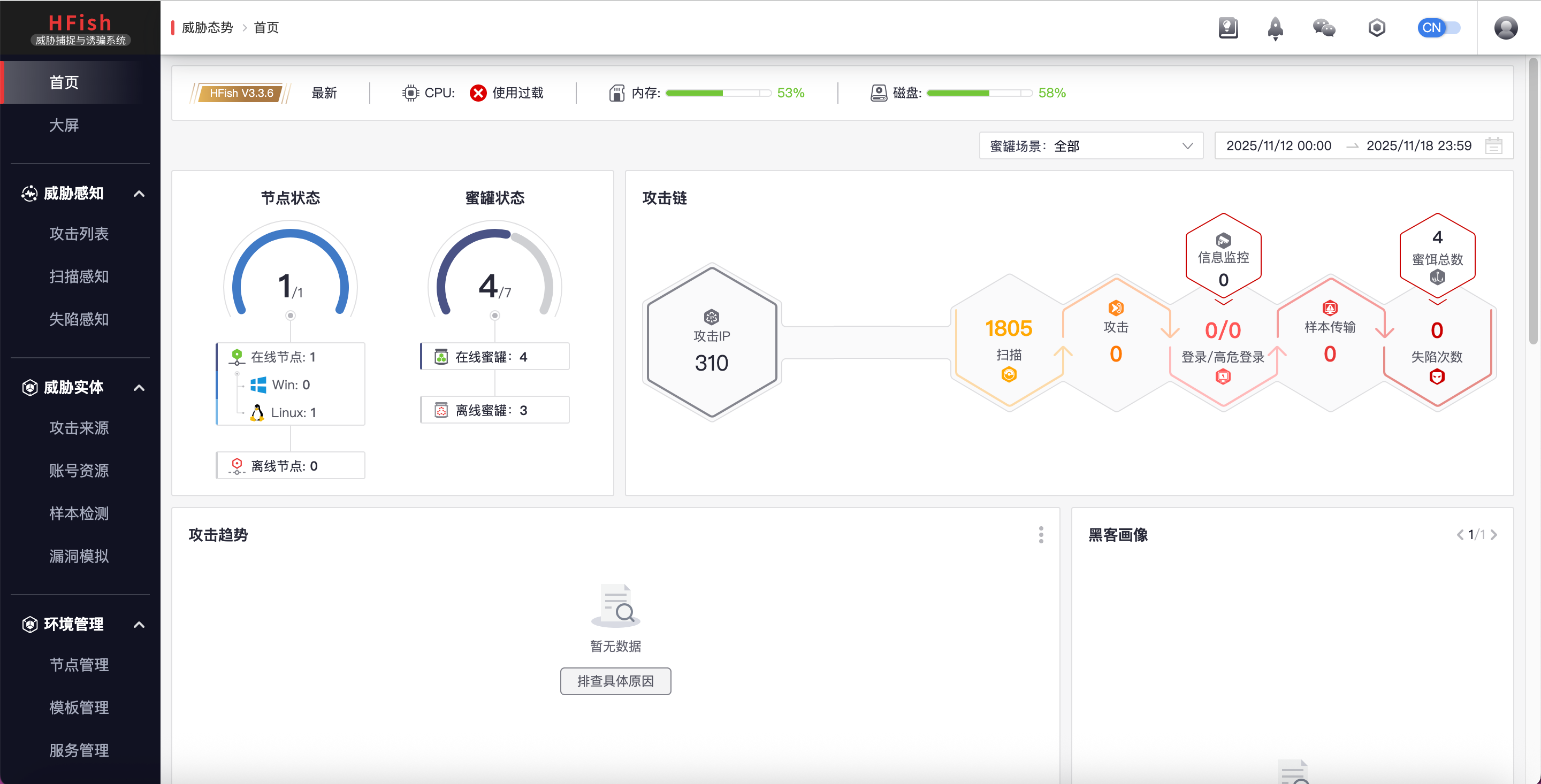Toggle the CN language switch
The image size is (1541, 784).
click(x=1439, y=28)
